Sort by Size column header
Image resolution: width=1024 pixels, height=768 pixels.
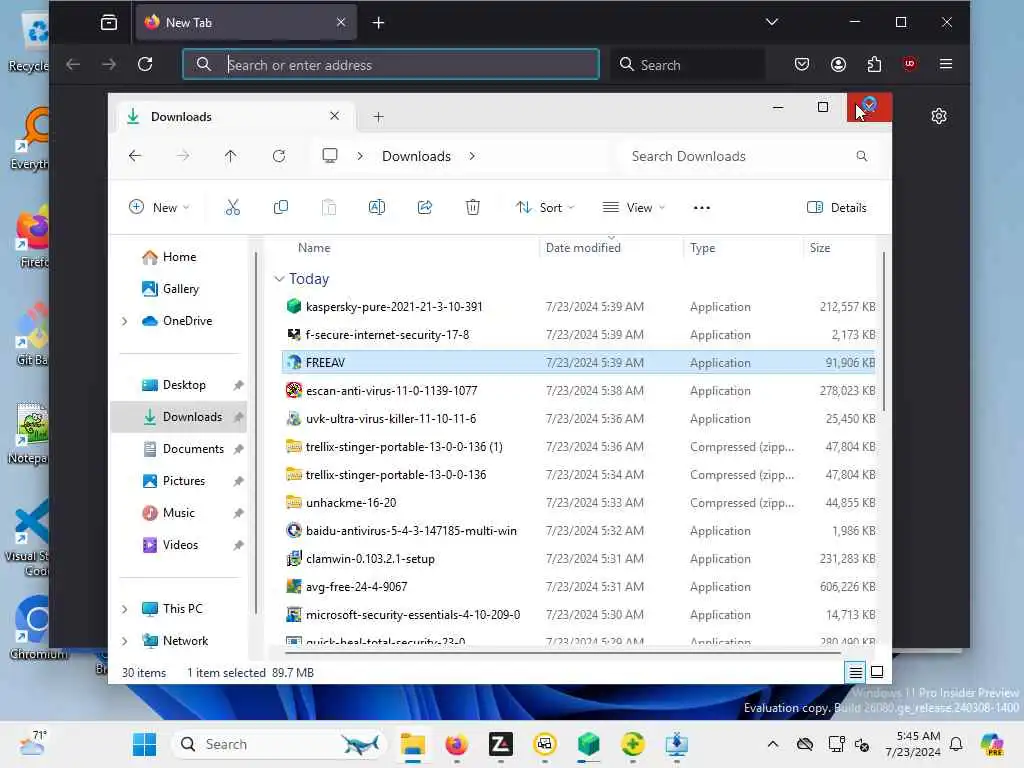click(x=820, y=248)
